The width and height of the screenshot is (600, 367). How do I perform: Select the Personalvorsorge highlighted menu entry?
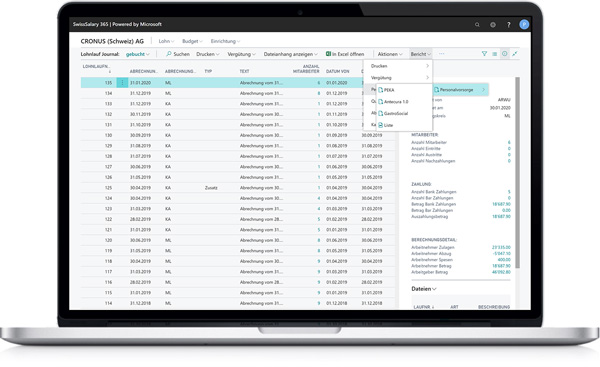pyautogui.click(x=460, y=90)
